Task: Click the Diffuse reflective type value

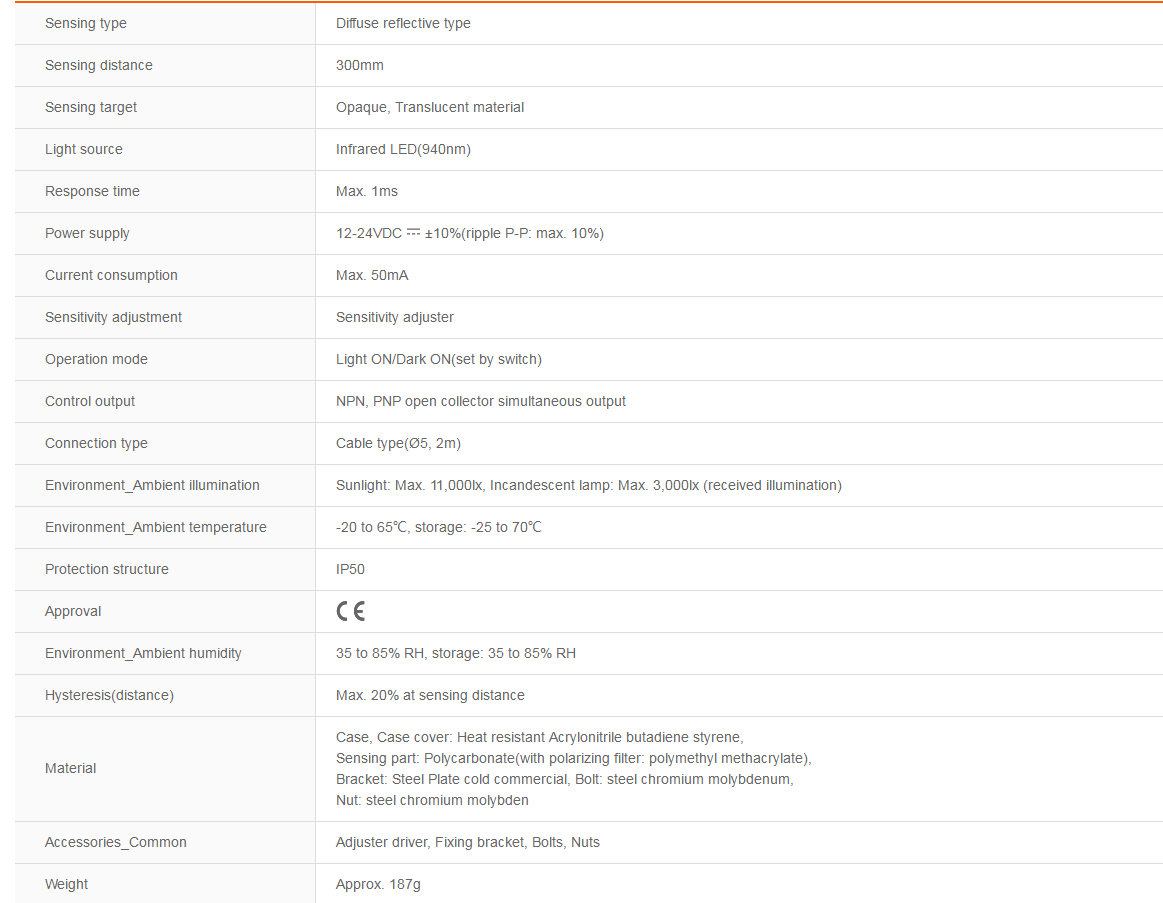Action: 403,23
